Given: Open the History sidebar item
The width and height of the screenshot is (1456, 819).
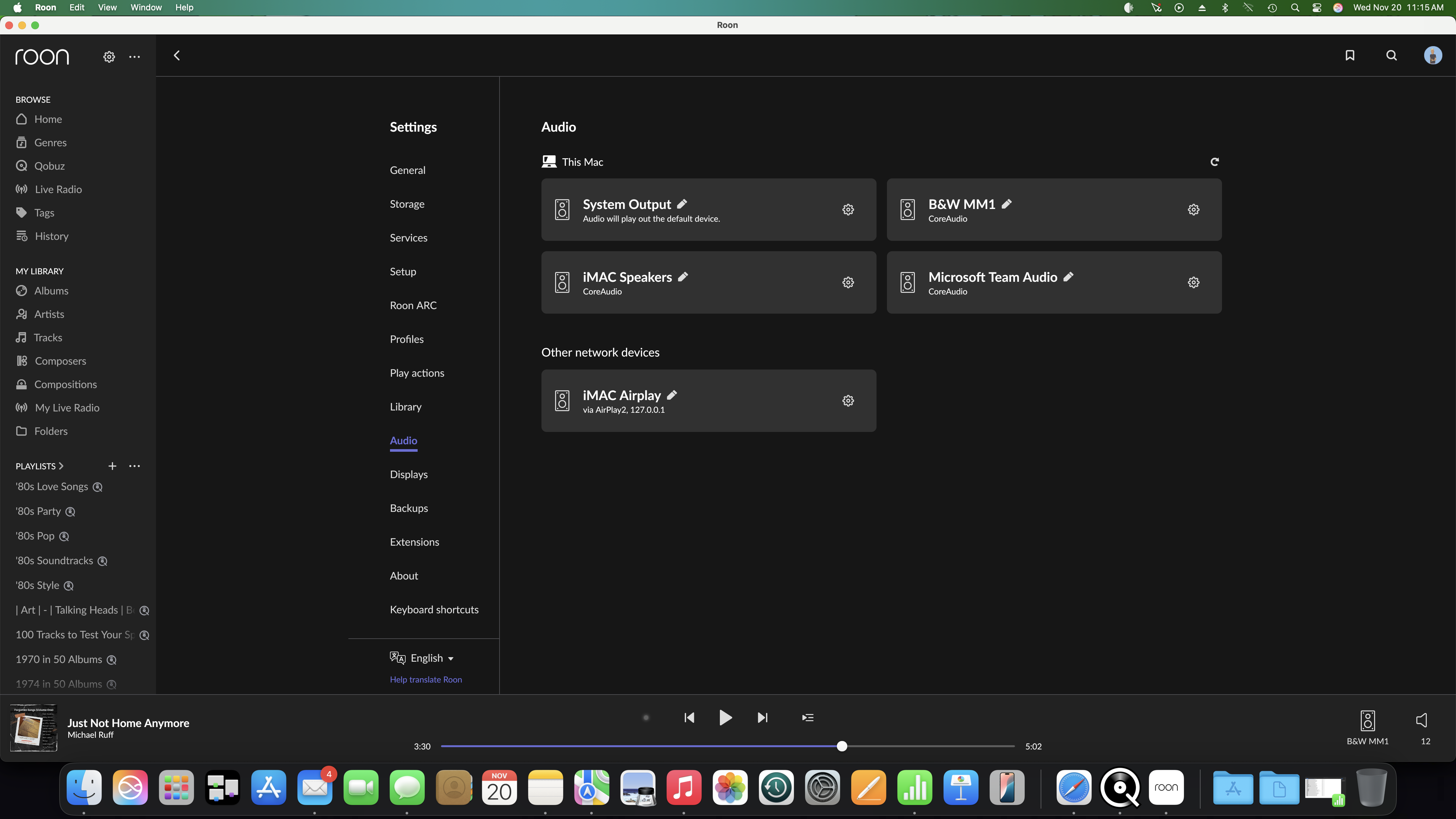Looking at the screenshot, I should coord(42,236).
